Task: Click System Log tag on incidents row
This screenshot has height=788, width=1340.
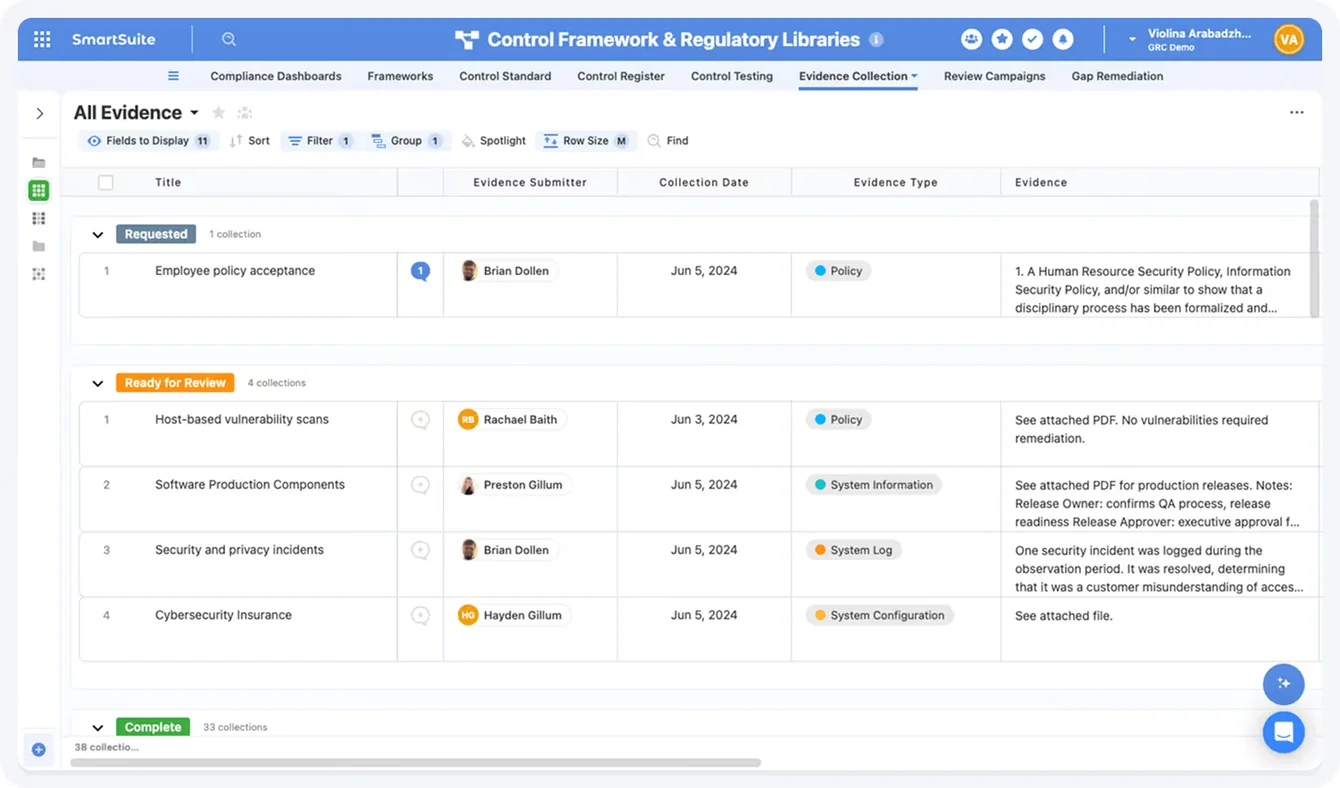Action: [x=854, y=550]
